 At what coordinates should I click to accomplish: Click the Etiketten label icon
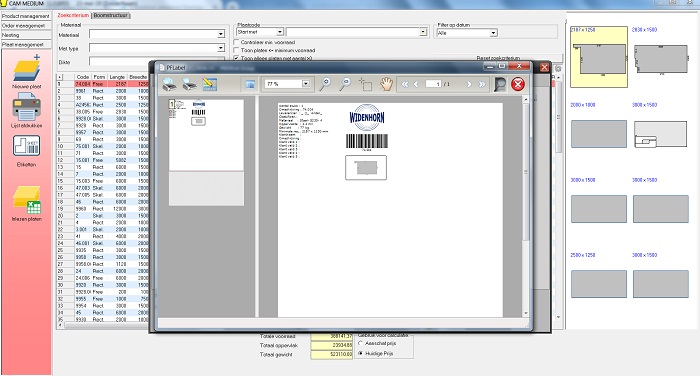pos(26,146)
